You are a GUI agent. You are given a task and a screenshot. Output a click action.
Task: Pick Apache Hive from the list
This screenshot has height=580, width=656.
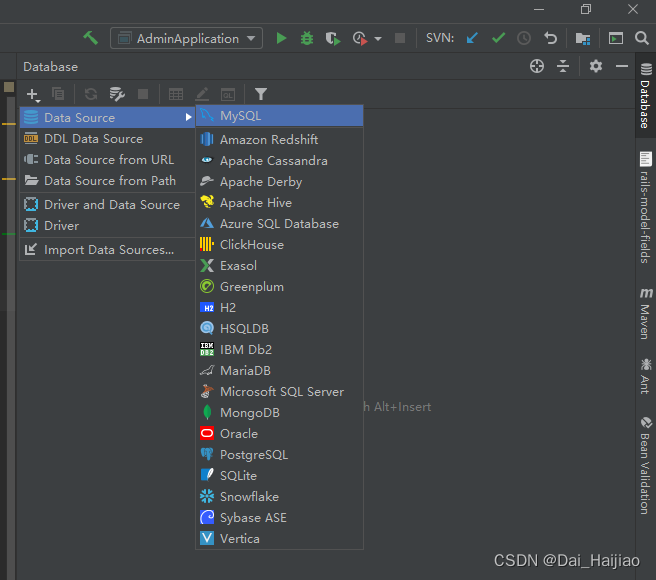click(279, 203)
